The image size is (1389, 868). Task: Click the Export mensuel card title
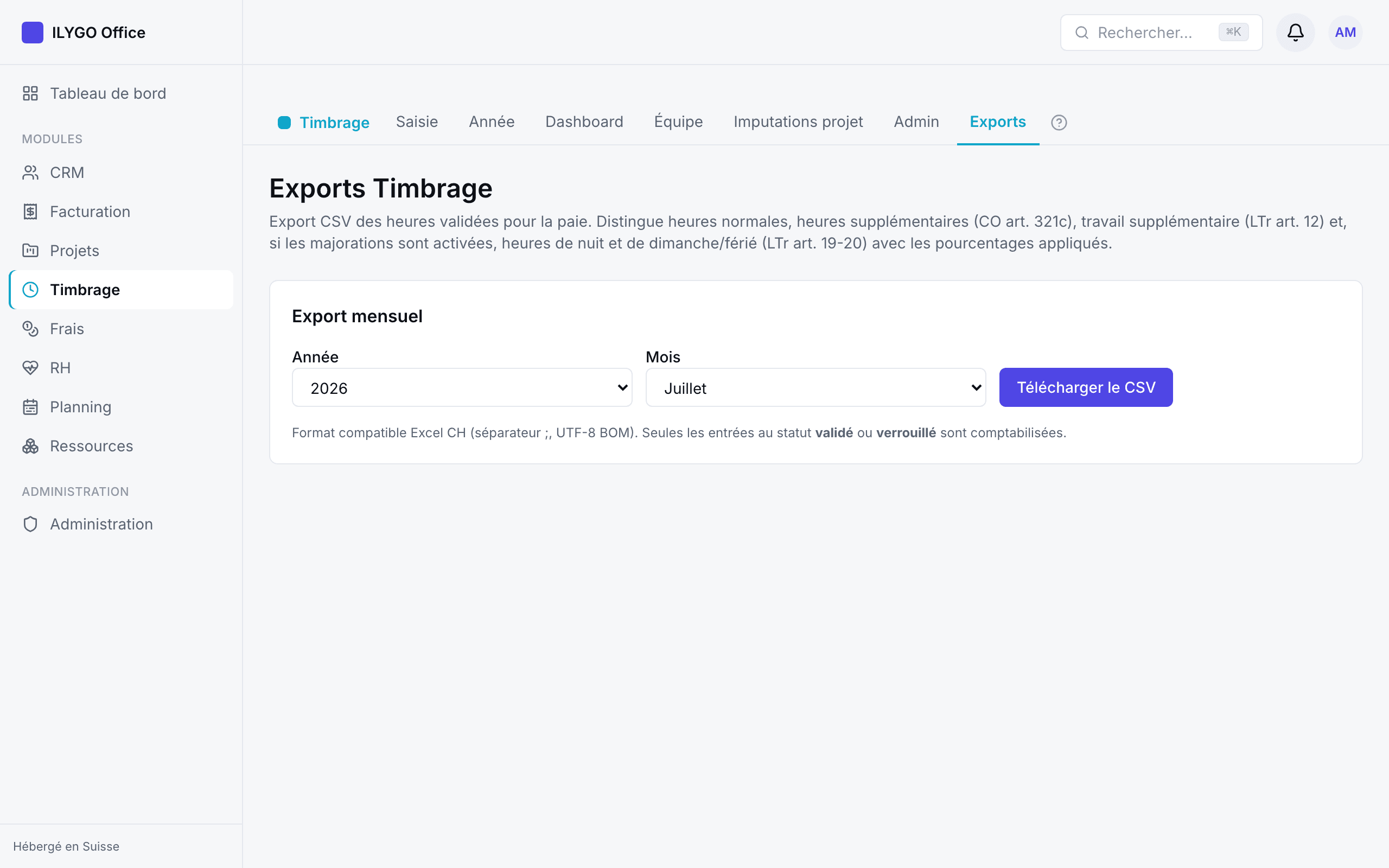(357, 316)
